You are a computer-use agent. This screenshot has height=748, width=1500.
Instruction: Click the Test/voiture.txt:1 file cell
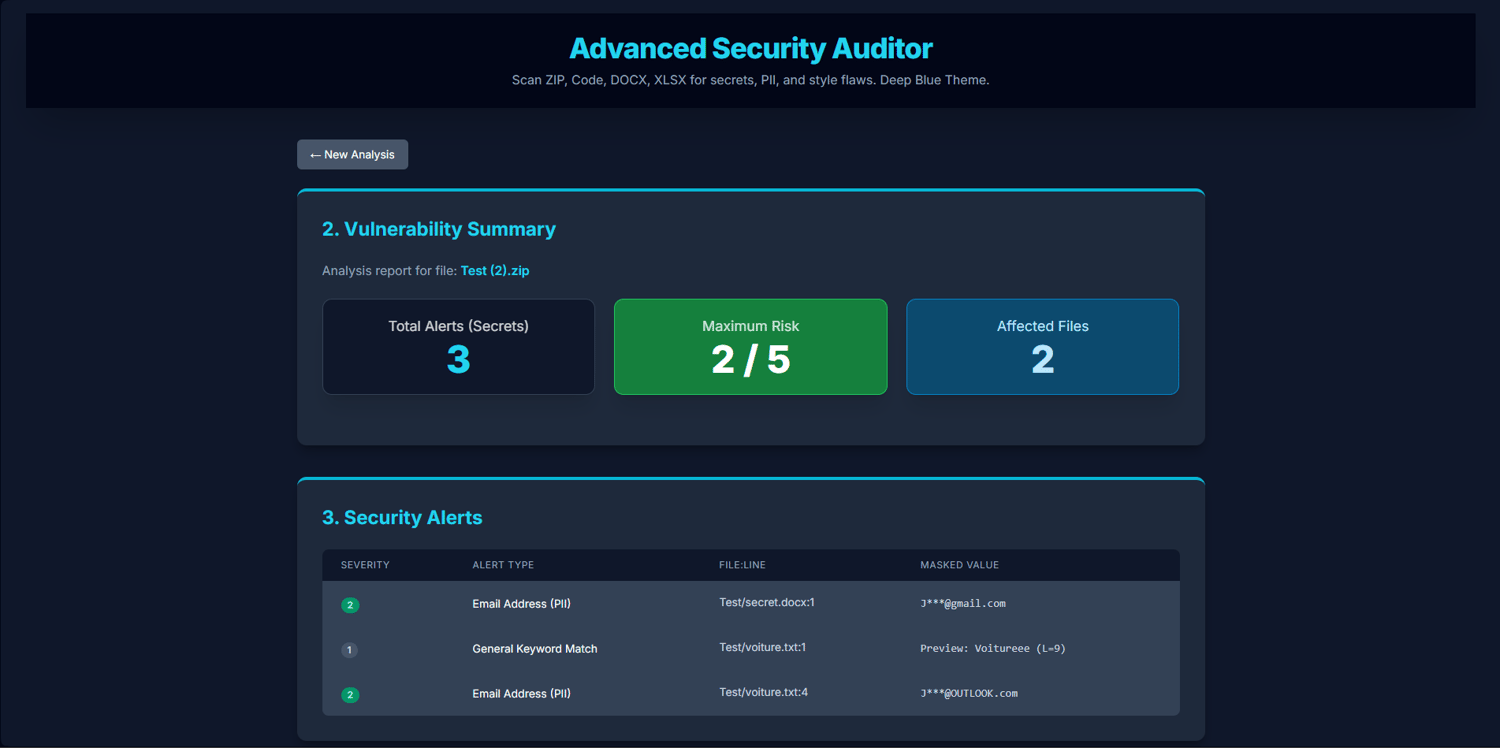[x=762, y=647]
